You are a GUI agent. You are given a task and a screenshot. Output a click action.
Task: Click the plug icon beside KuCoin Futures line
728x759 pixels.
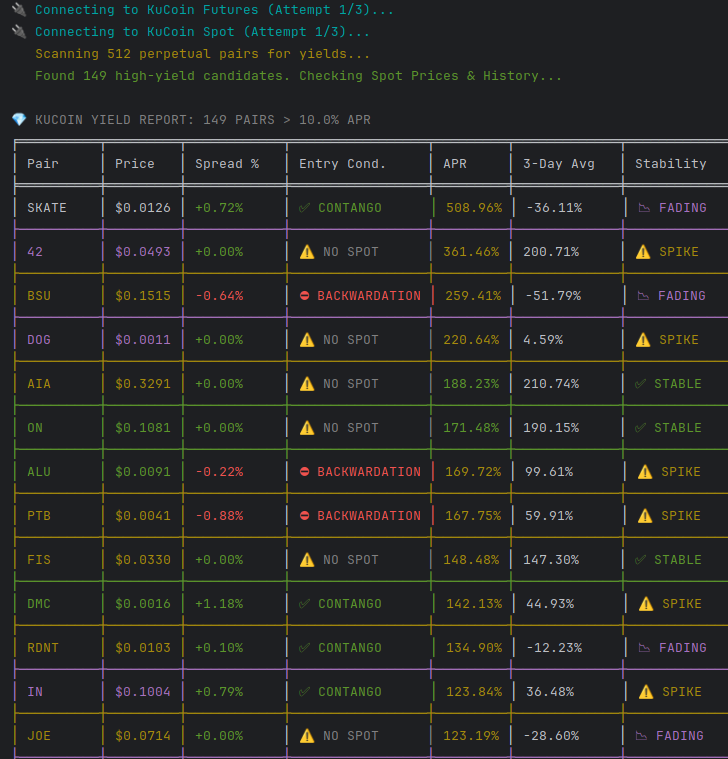[x=18, y=9]
